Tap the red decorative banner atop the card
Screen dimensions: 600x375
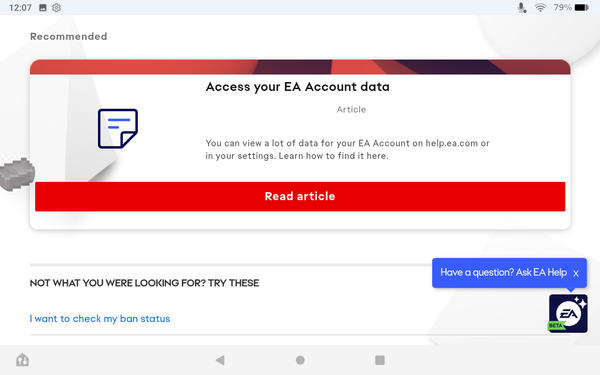tap(300, 67)
